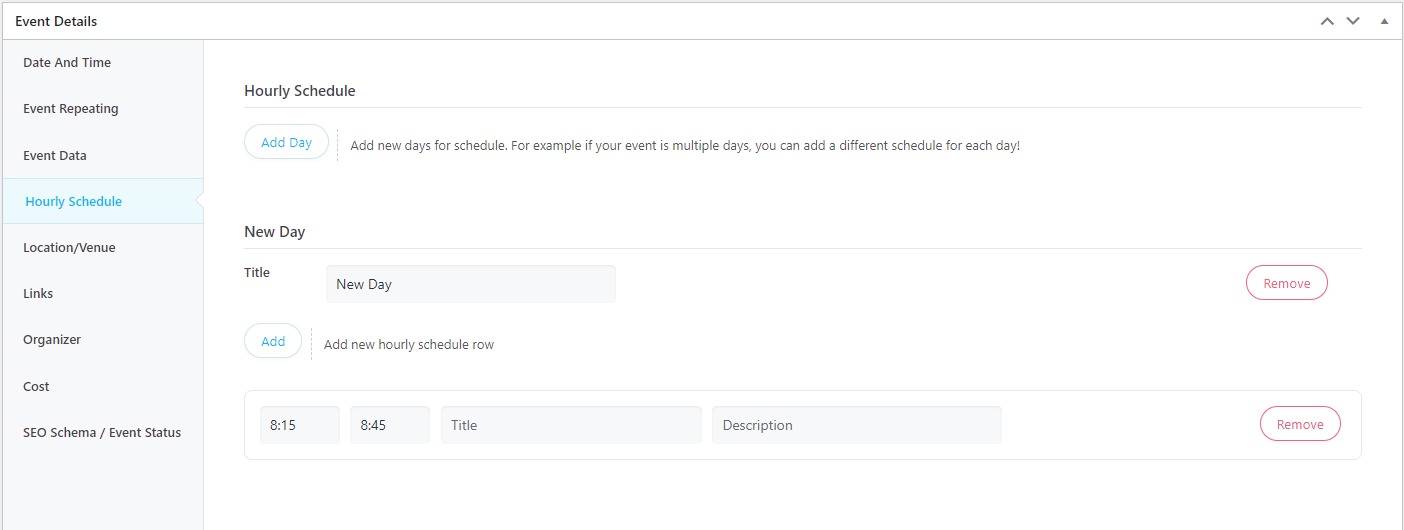Click the 8:45 end time field
This screenshot has height=530, width=1404.
click(390, 425)
